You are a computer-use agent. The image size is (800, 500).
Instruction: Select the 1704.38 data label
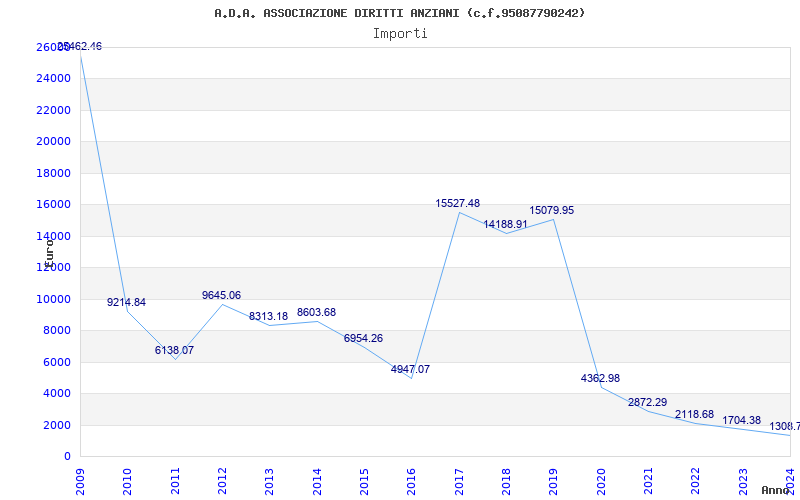pos(741,420)
